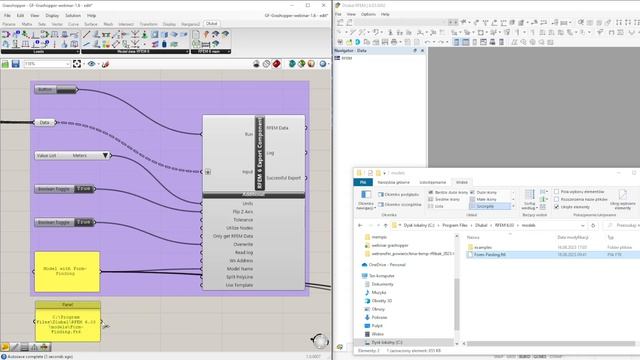Screen dimensions: 640x360
Task: Click the line member icon in the Model data ribbon
Action: [87, 35]
